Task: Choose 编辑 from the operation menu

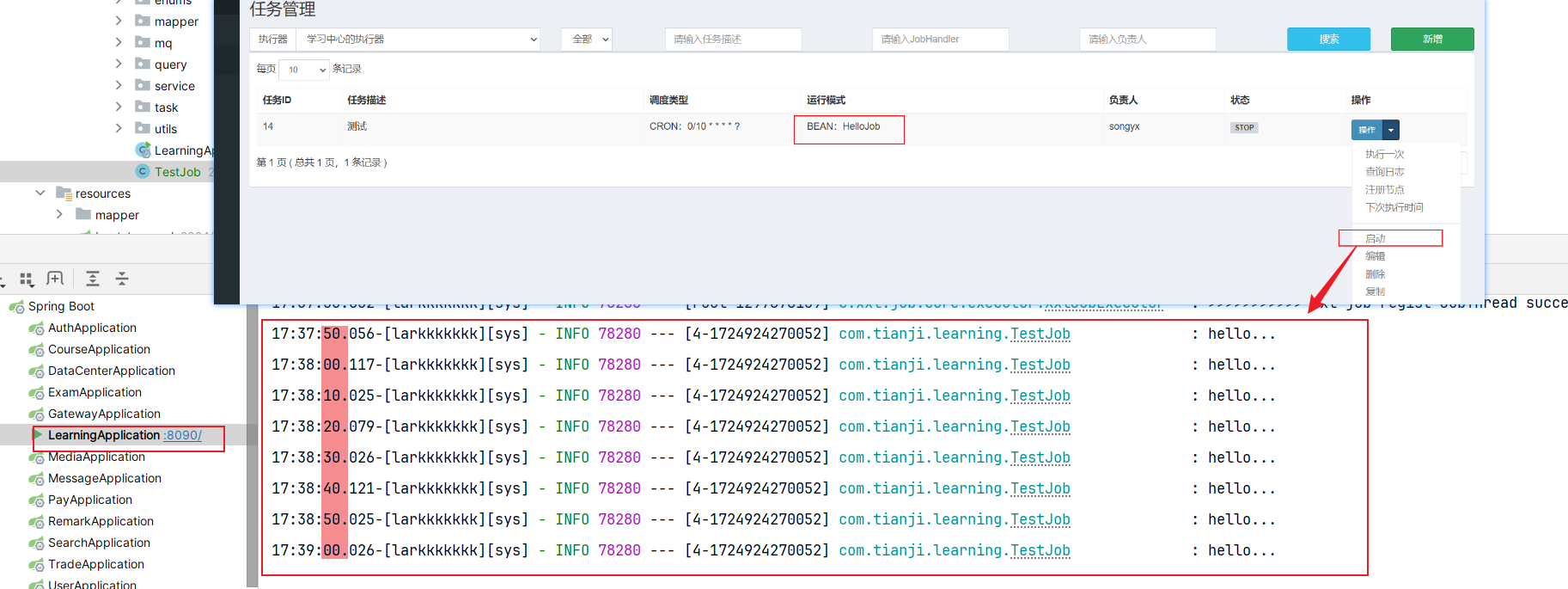Action: 1376,256
